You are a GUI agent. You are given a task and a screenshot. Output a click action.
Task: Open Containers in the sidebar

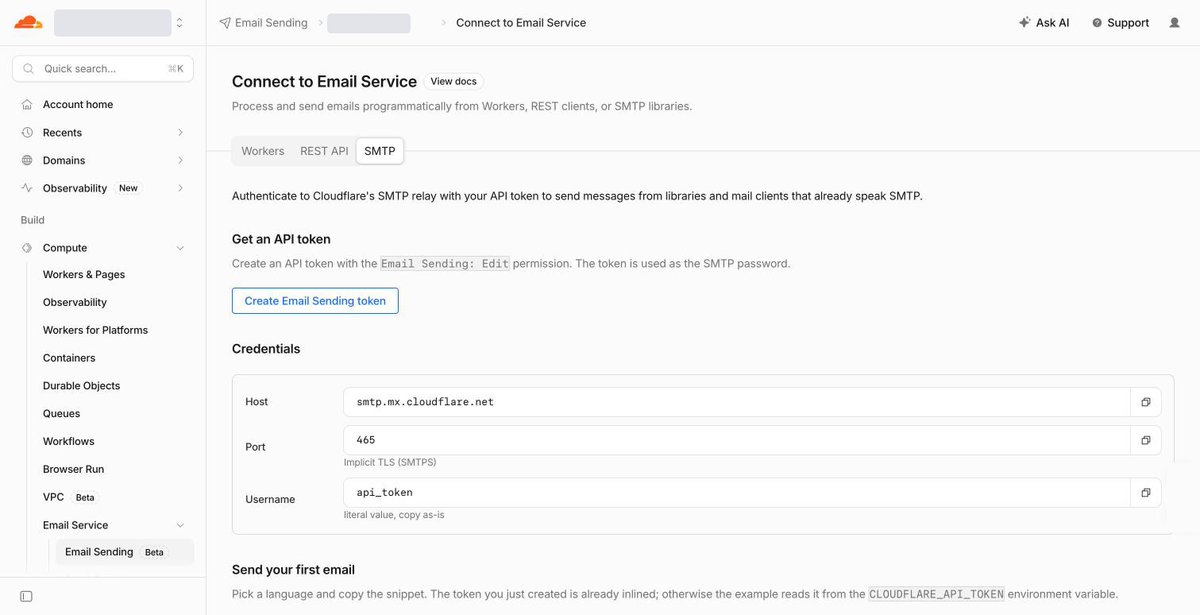pyautogui.click(x=69, y=358)
